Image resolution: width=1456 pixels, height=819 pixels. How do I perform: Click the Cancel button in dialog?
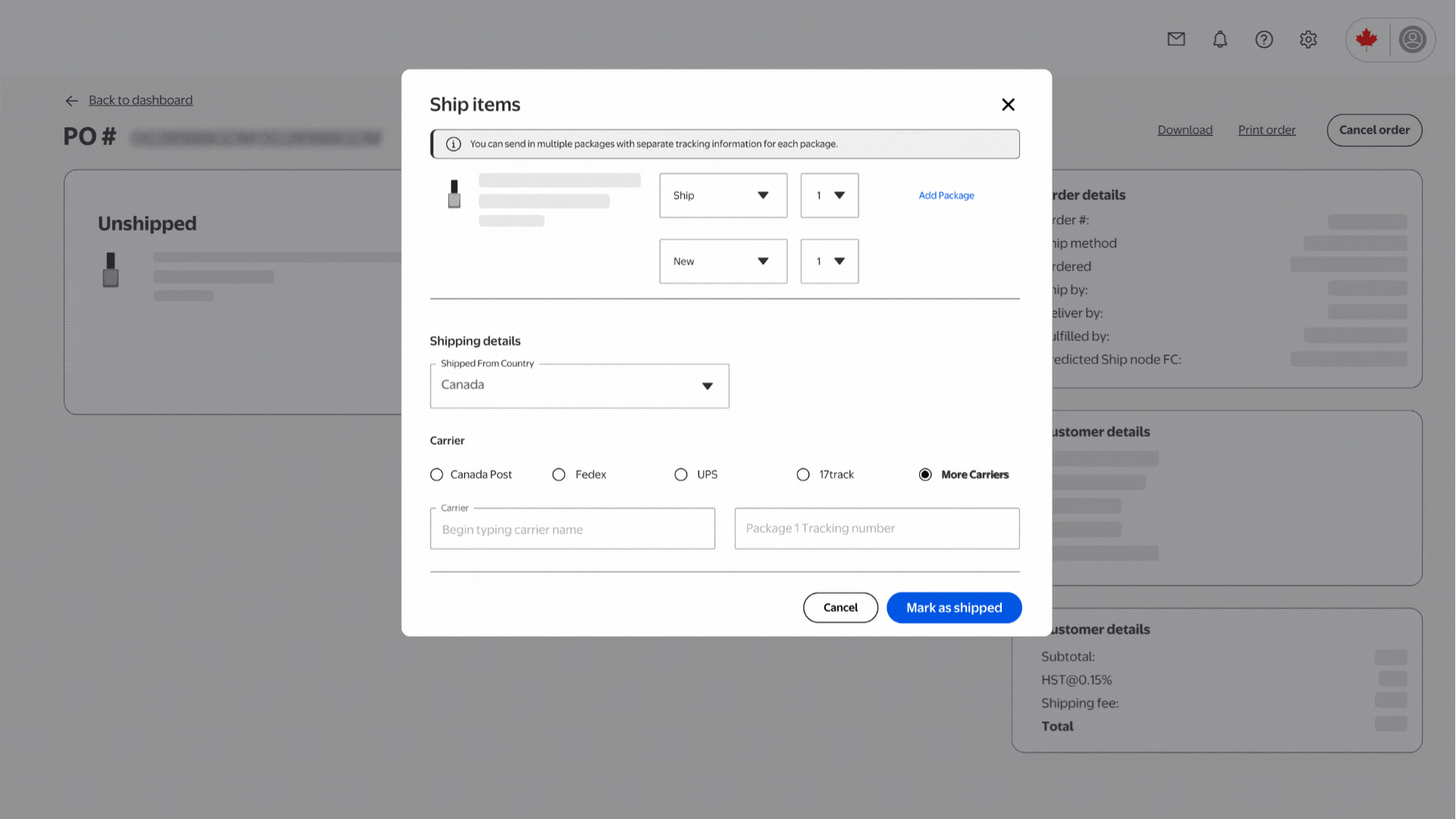coord(840,607)
